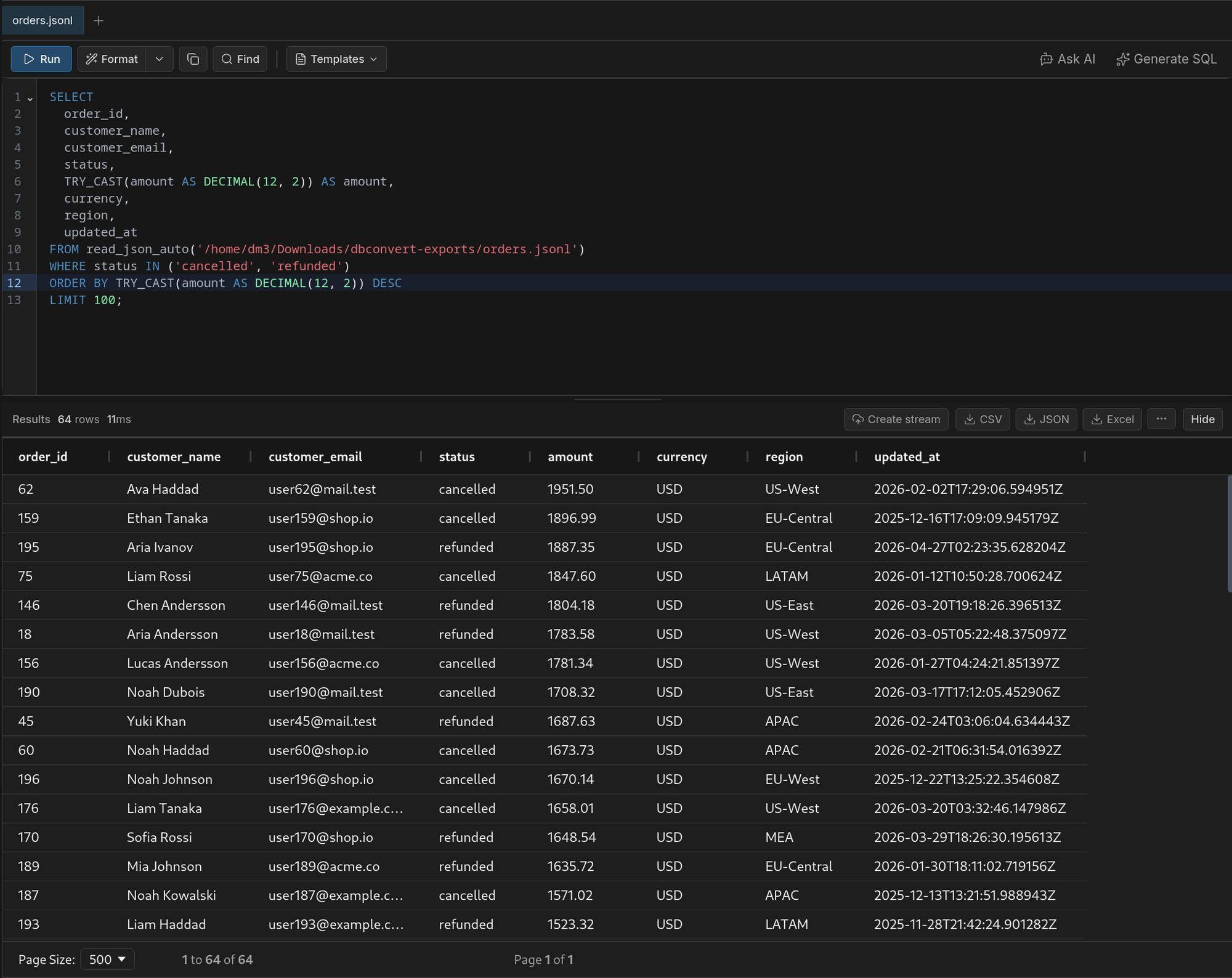
Task: Format the SQL code
Action: (111, 59)
